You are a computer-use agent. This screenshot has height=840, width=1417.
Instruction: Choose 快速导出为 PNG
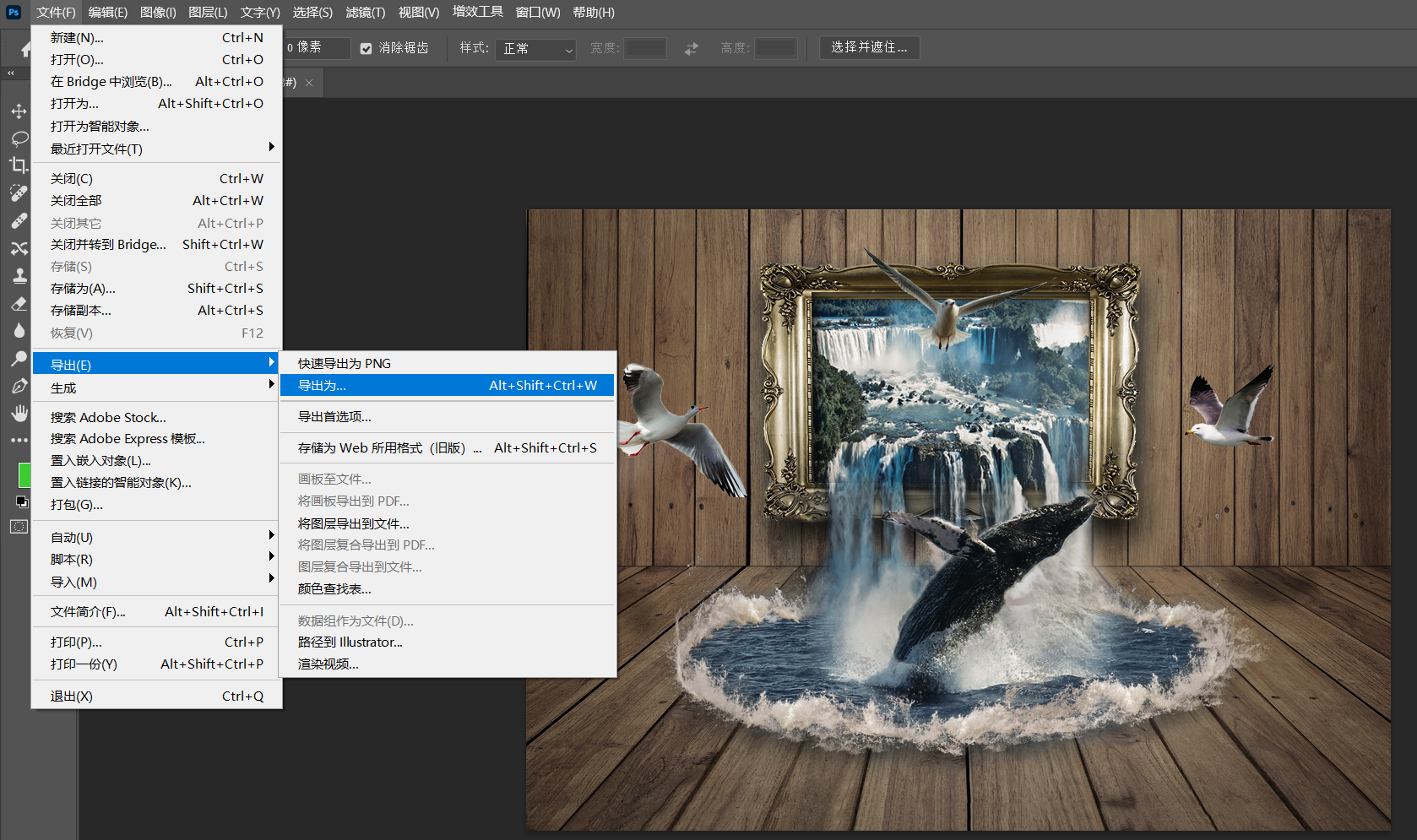tap(345, 363)
